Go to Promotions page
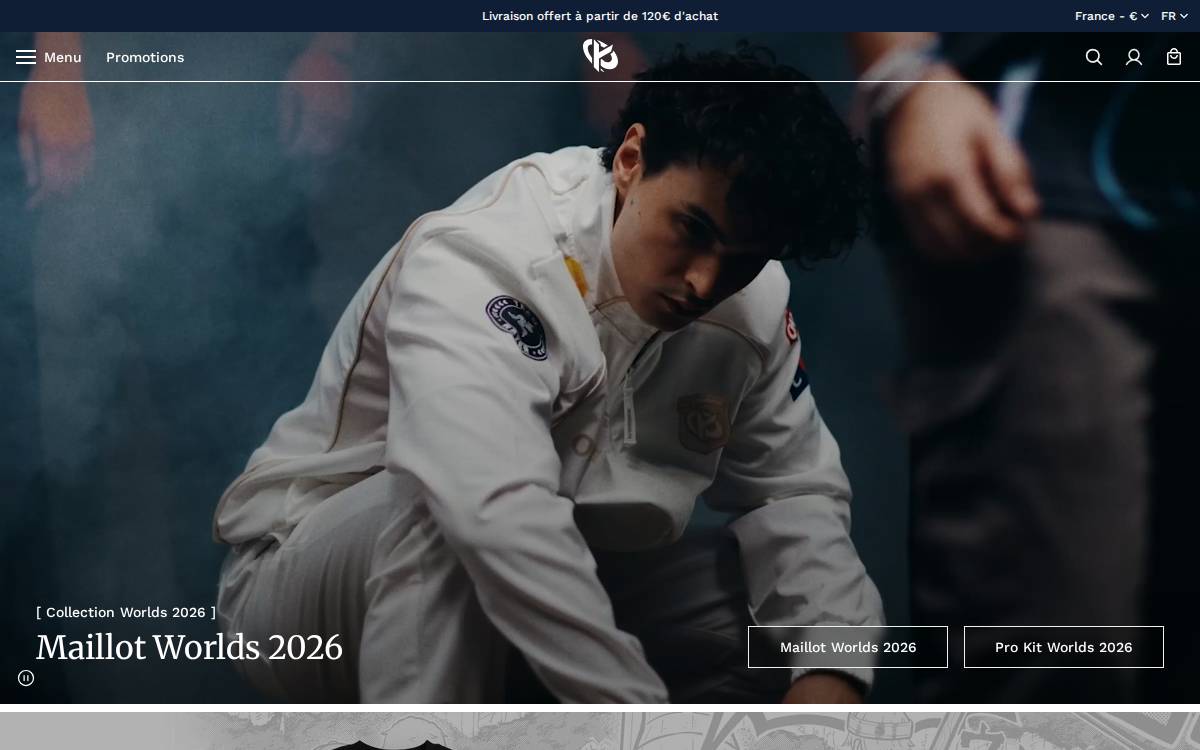Image resolution: width=1200 pixels, height=750 pixels. point(145,57)
